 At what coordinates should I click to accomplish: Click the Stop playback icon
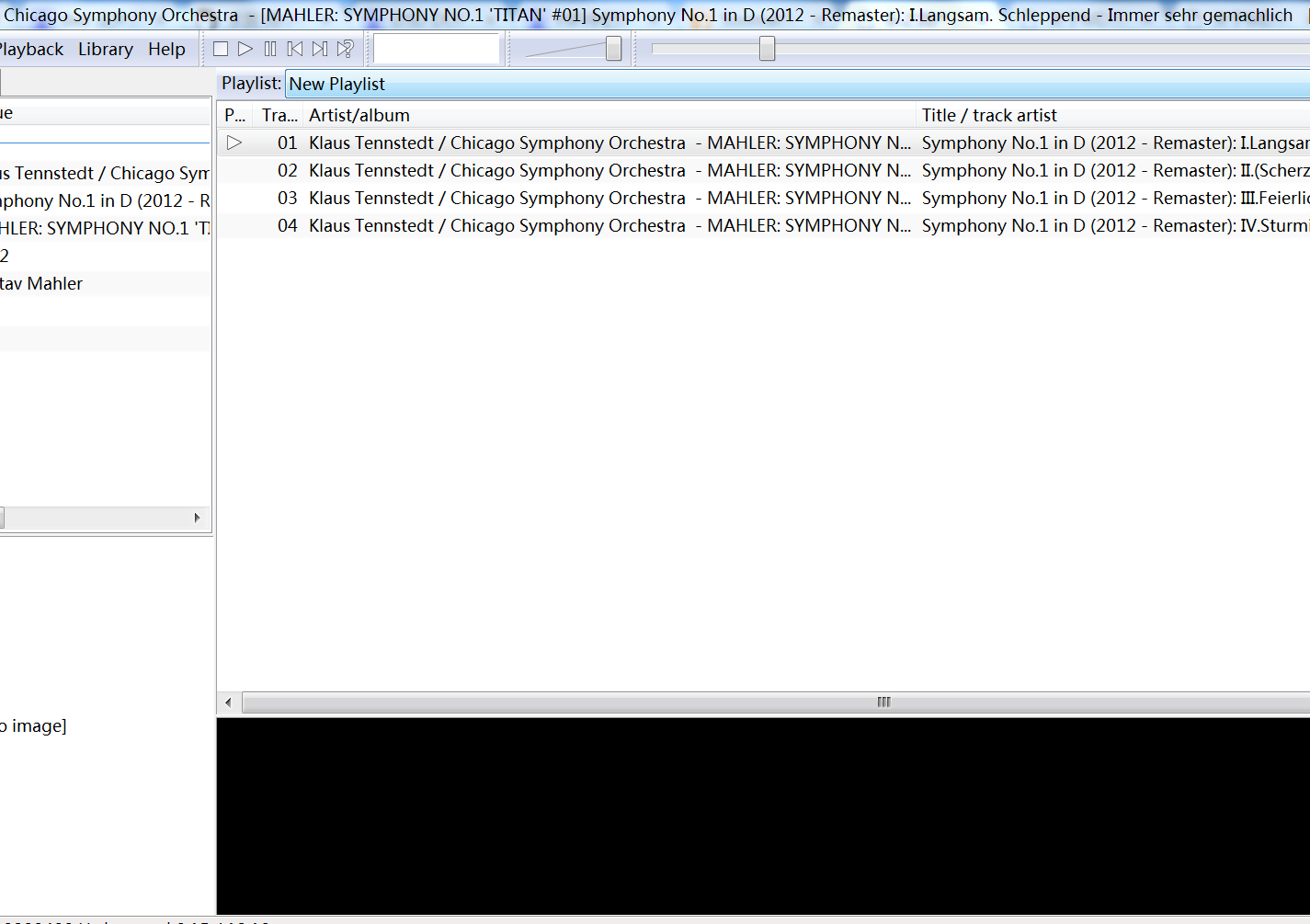(220, 49)
